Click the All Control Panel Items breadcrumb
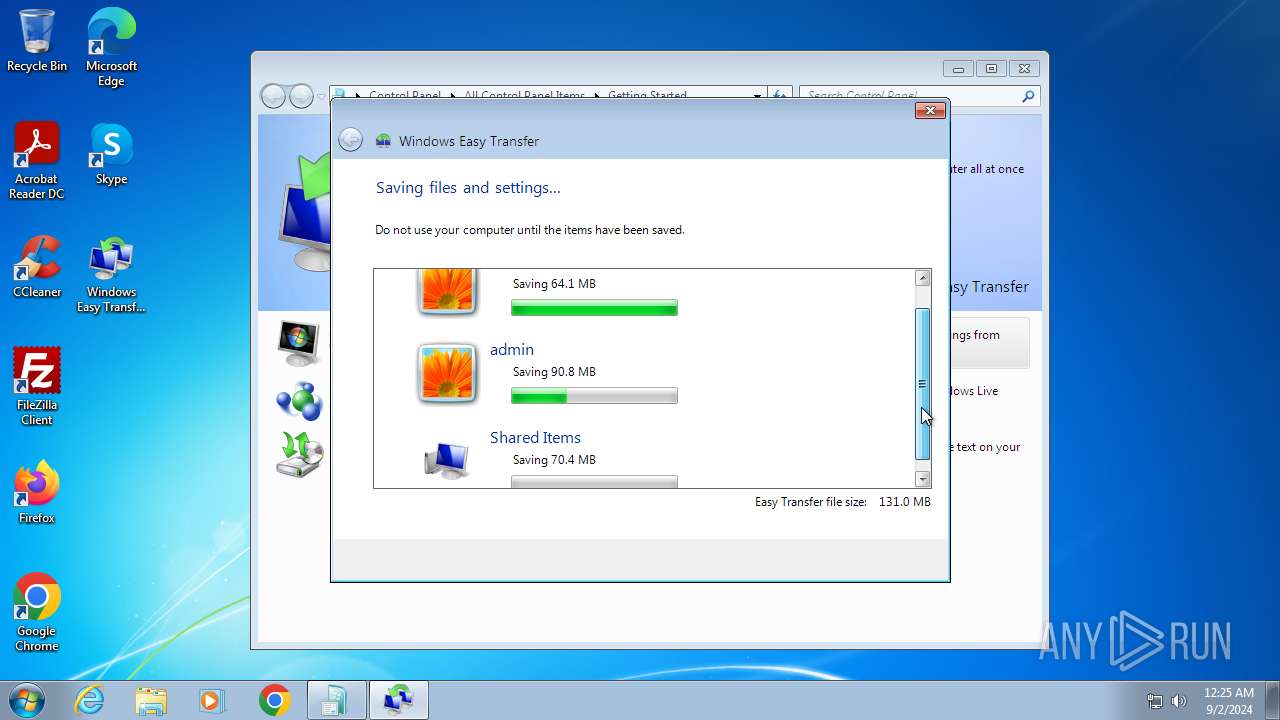The image size is (1280, 720). tap(524, 96)
